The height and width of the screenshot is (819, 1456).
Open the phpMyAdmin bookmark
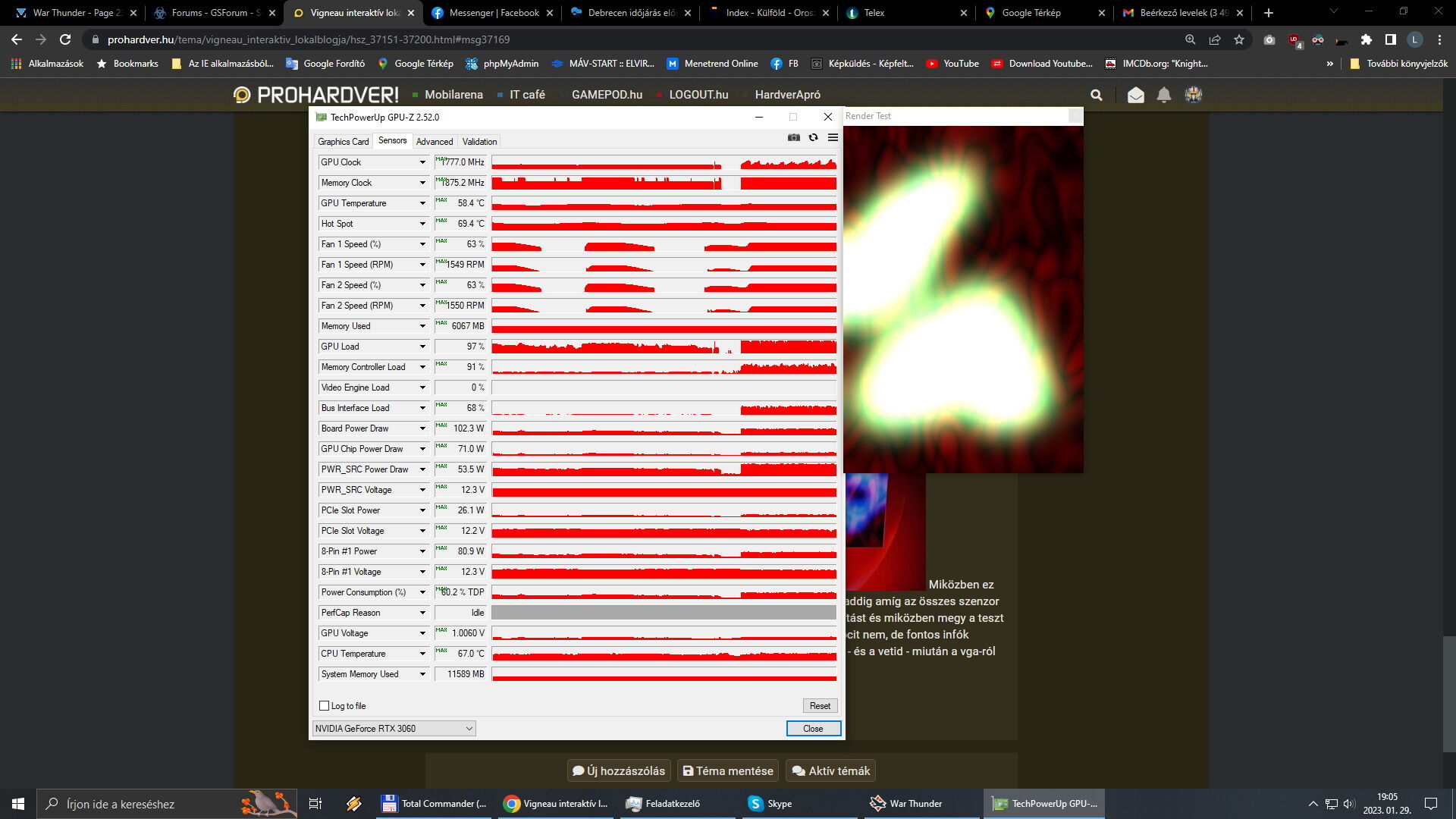[502, 64]
